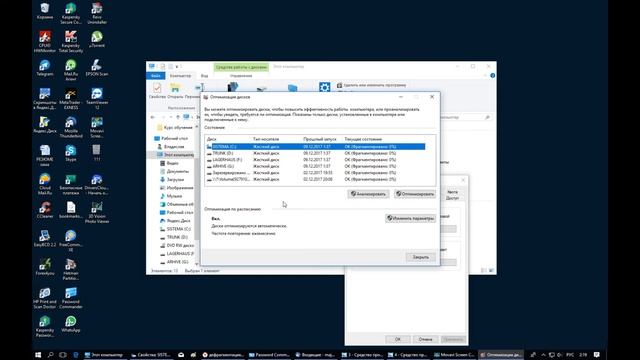Click the Тип носителя column header

click(266, 139)
